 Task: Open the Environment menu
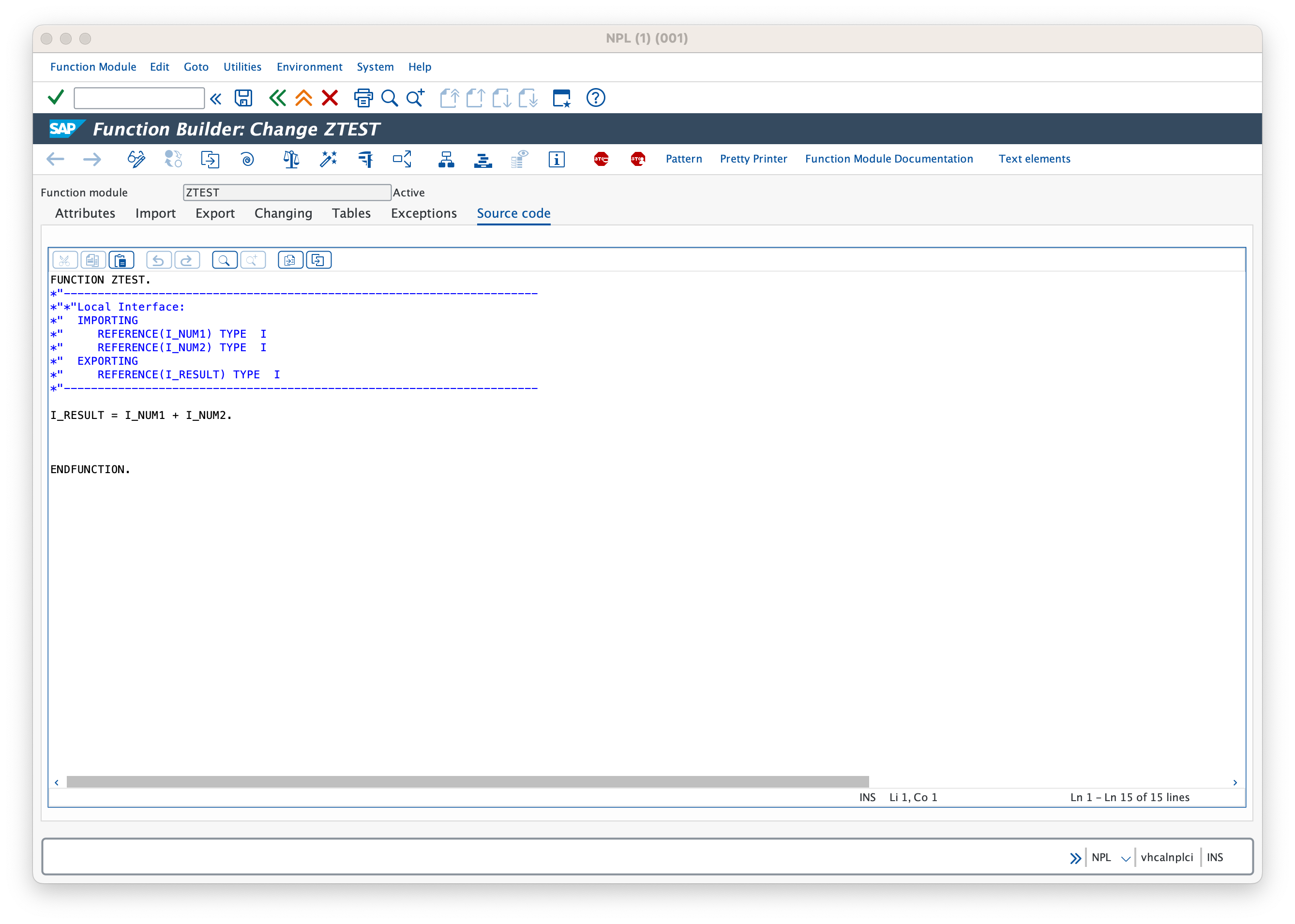click(x=310, y=67)
